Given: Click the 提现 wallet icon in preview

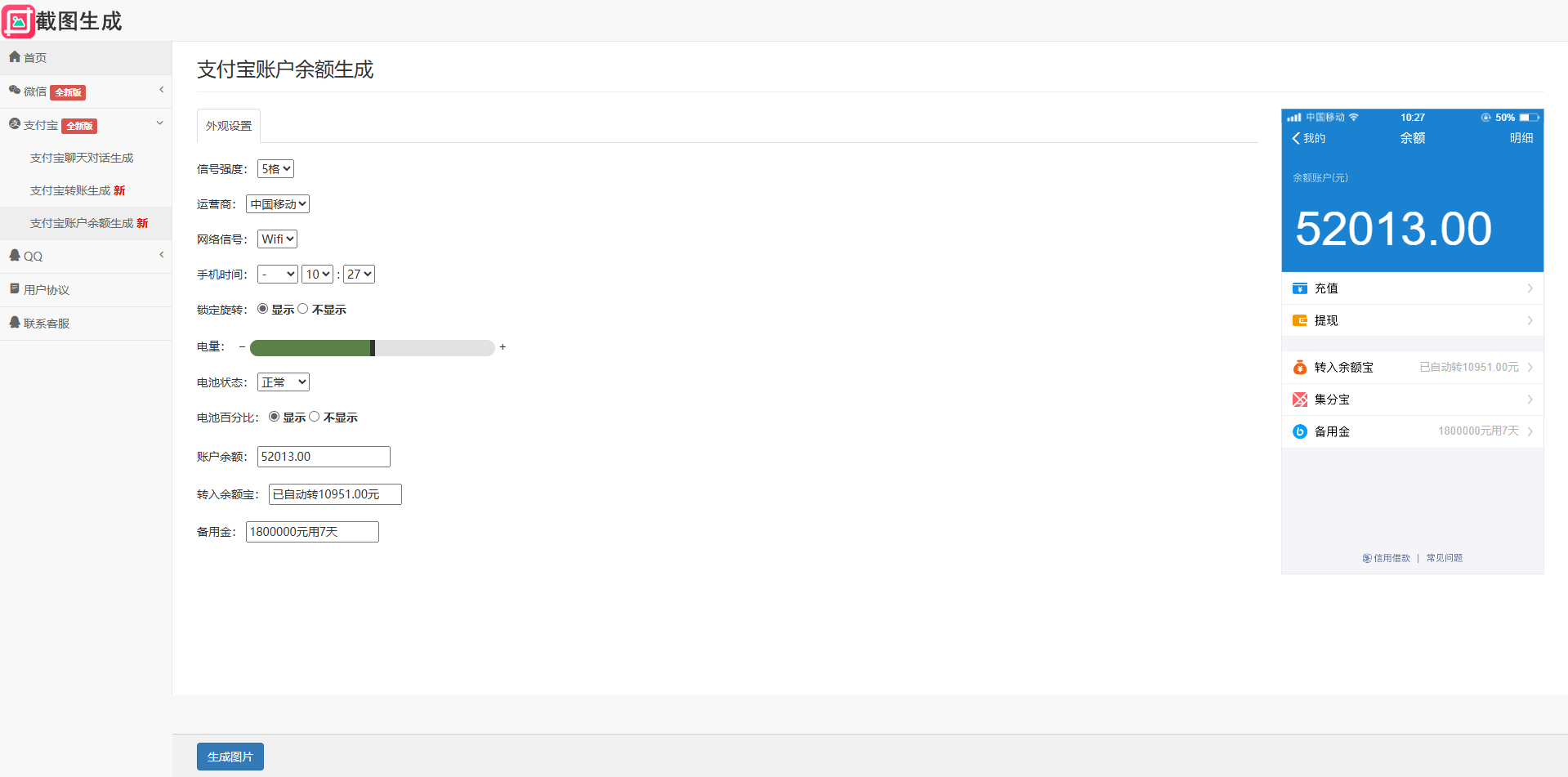Looking at the screenshot, I should click(1300, 320).
